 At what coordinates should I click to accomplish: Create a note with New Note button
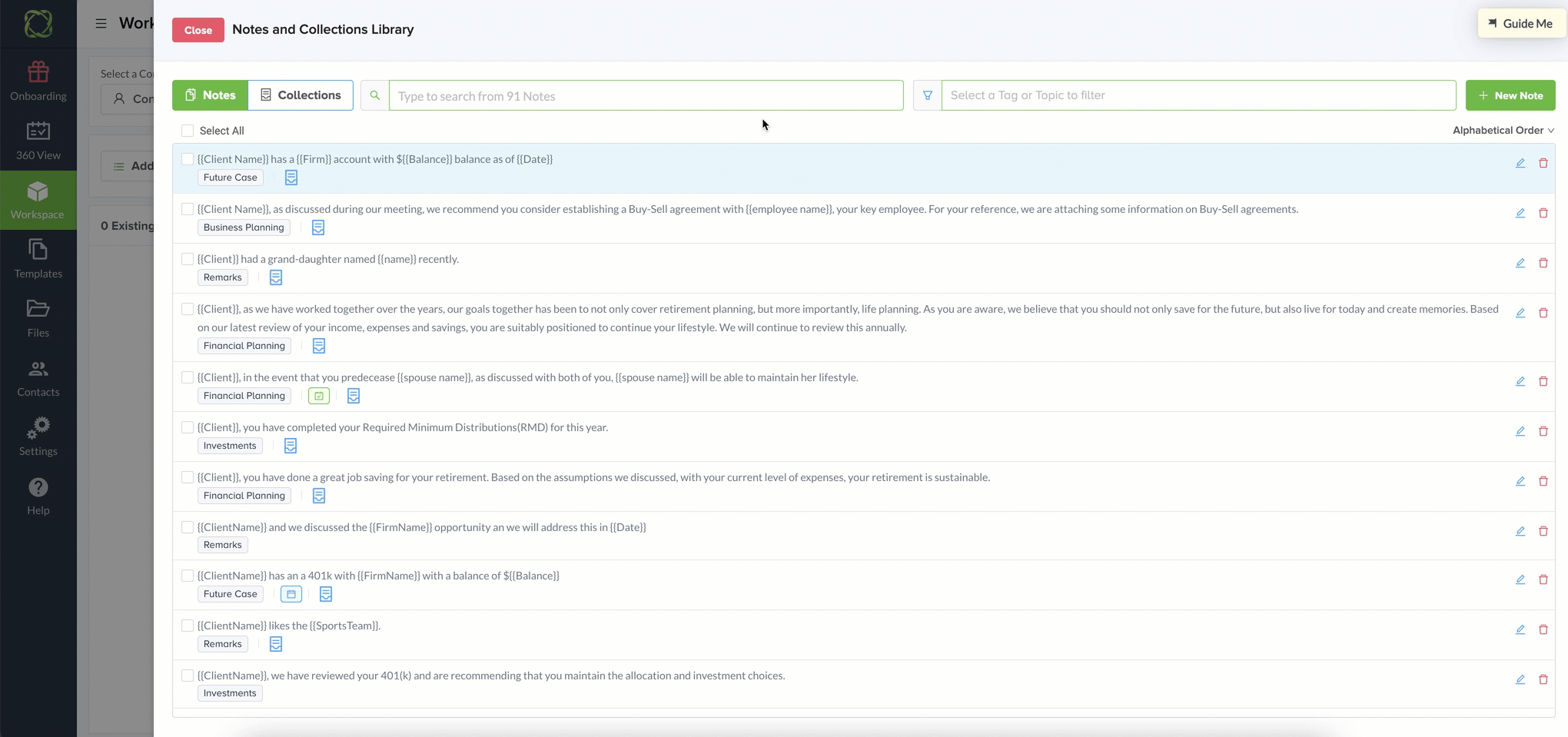1510,95
